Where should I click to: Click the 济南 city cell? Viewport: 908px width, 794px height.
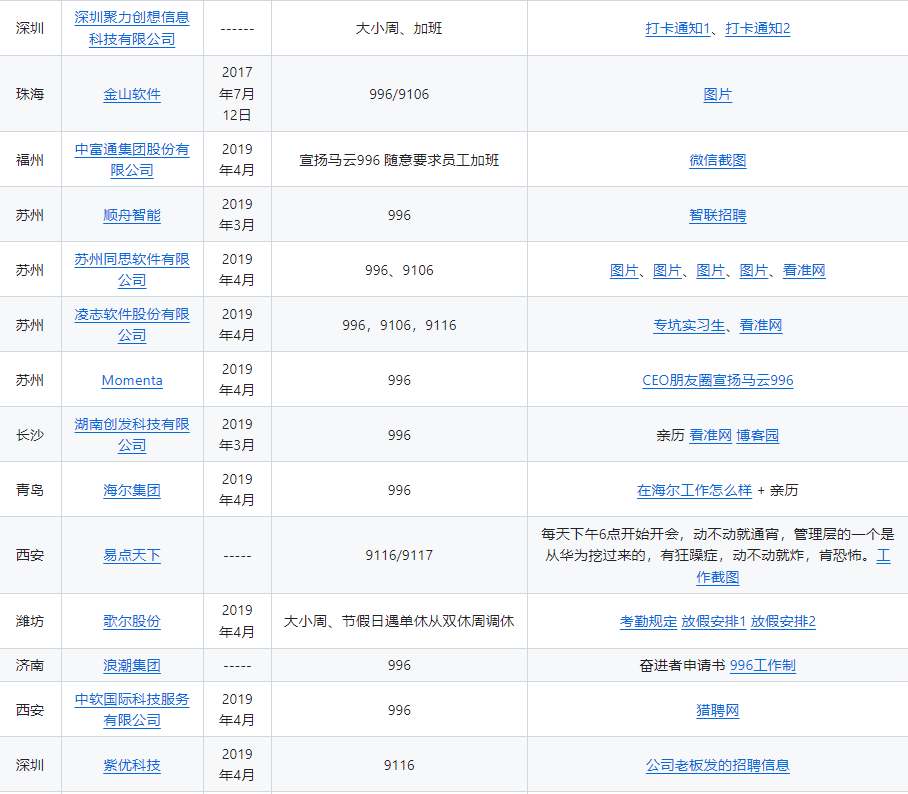coord(30,665)
